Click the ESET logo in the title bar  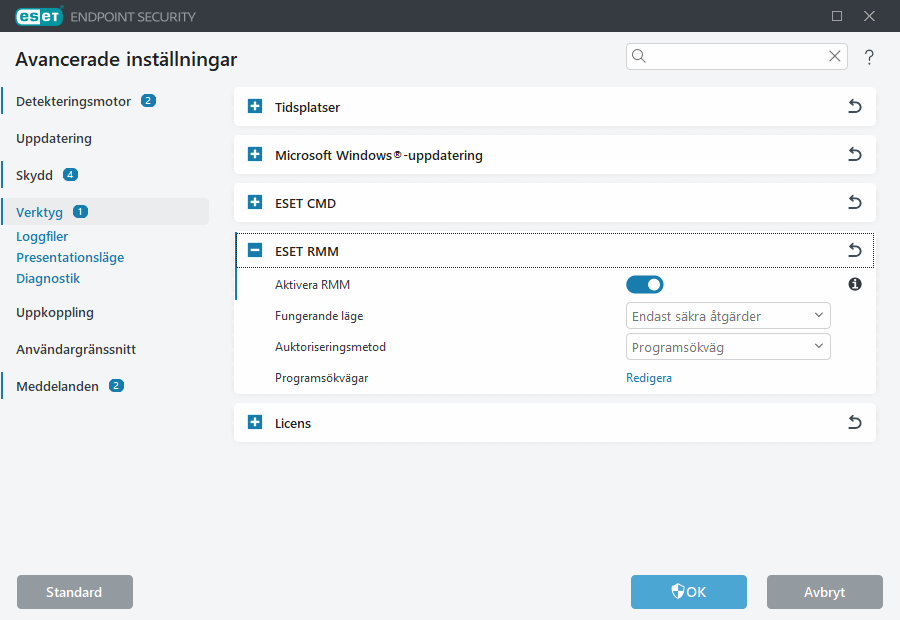(38, 16)
